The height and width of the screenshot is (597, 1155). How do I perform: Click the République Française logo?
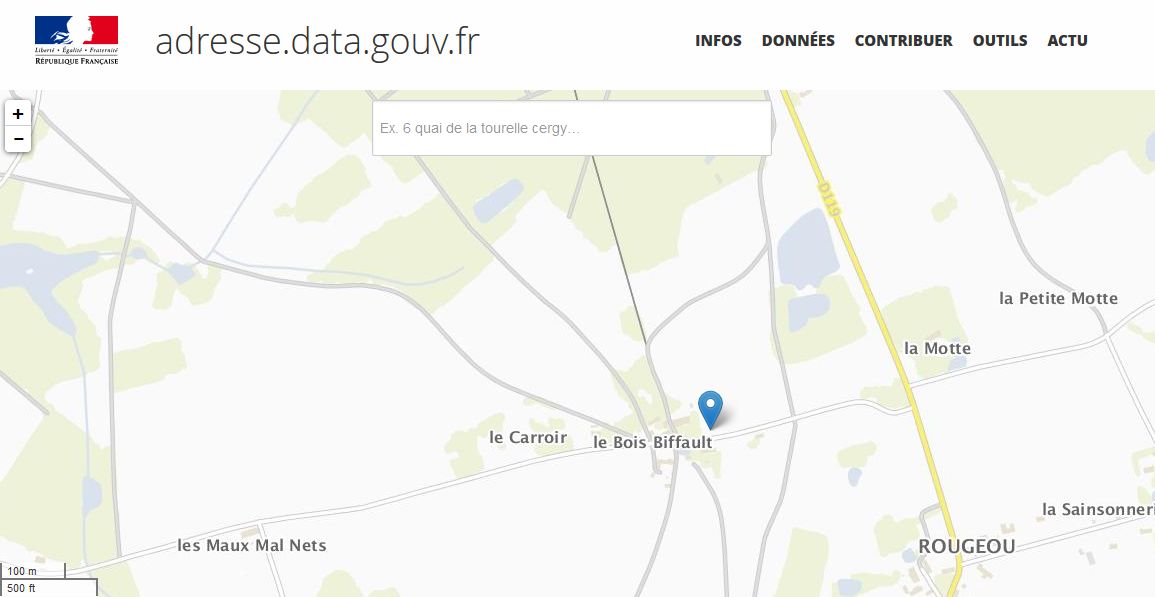click(x=77, y=40)
